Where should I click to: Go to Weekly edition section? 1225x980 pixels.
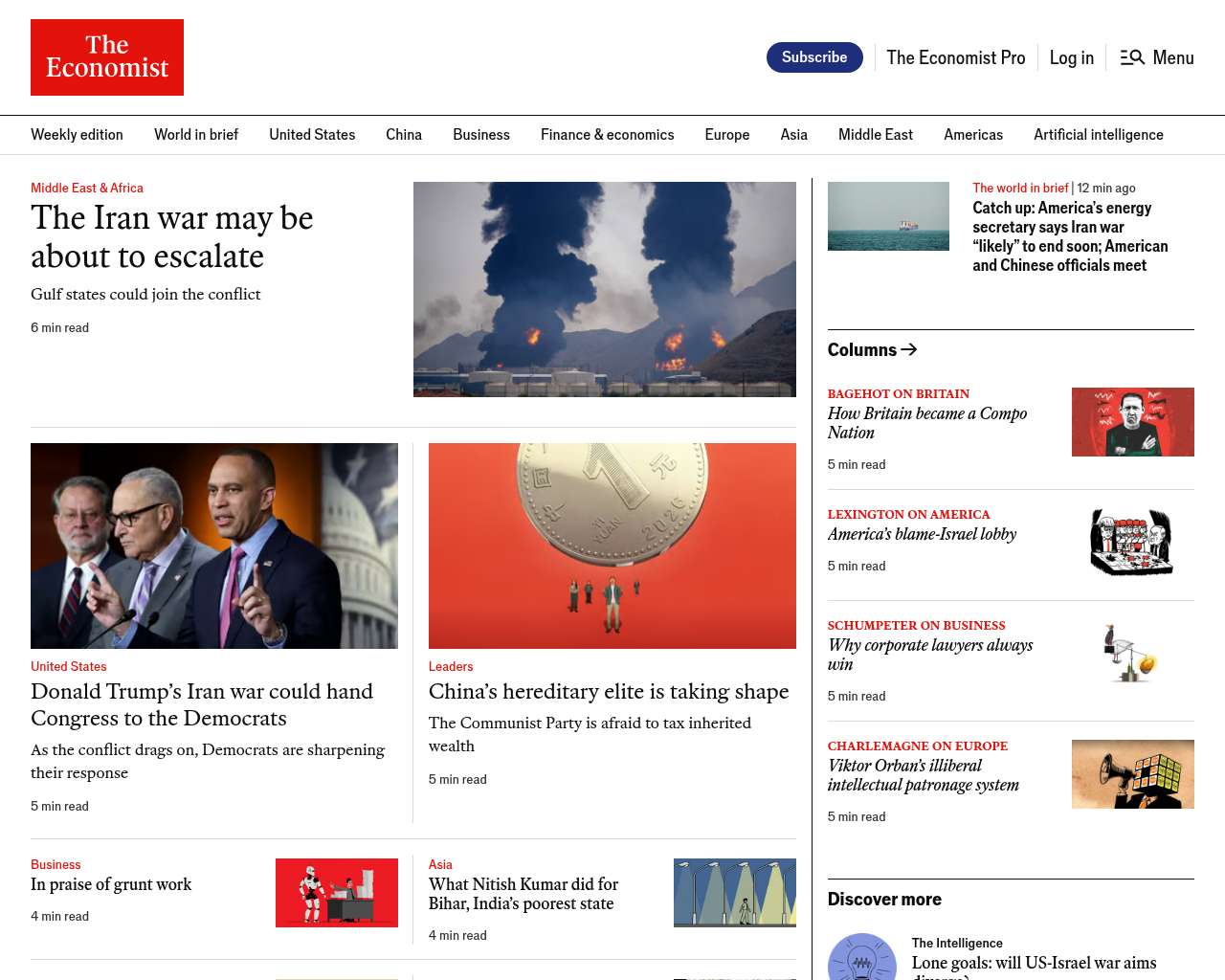point(77,135)
